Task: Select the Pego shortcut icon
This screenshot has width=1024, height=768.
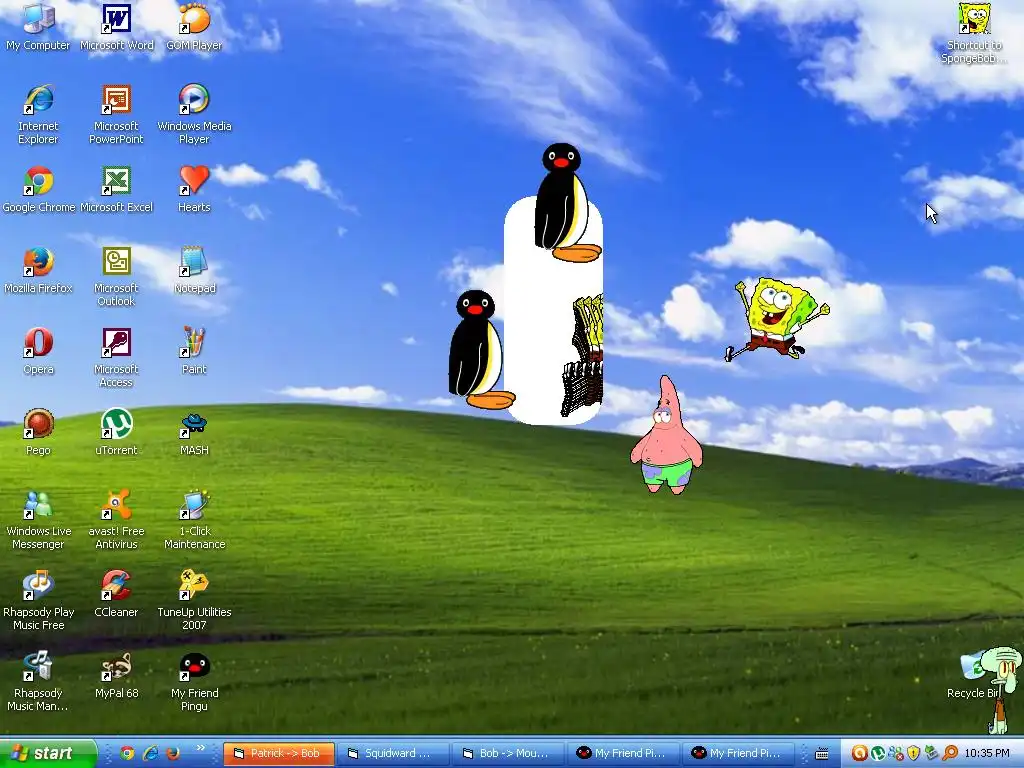Action: pyautogui.click(x=38, y=432)
